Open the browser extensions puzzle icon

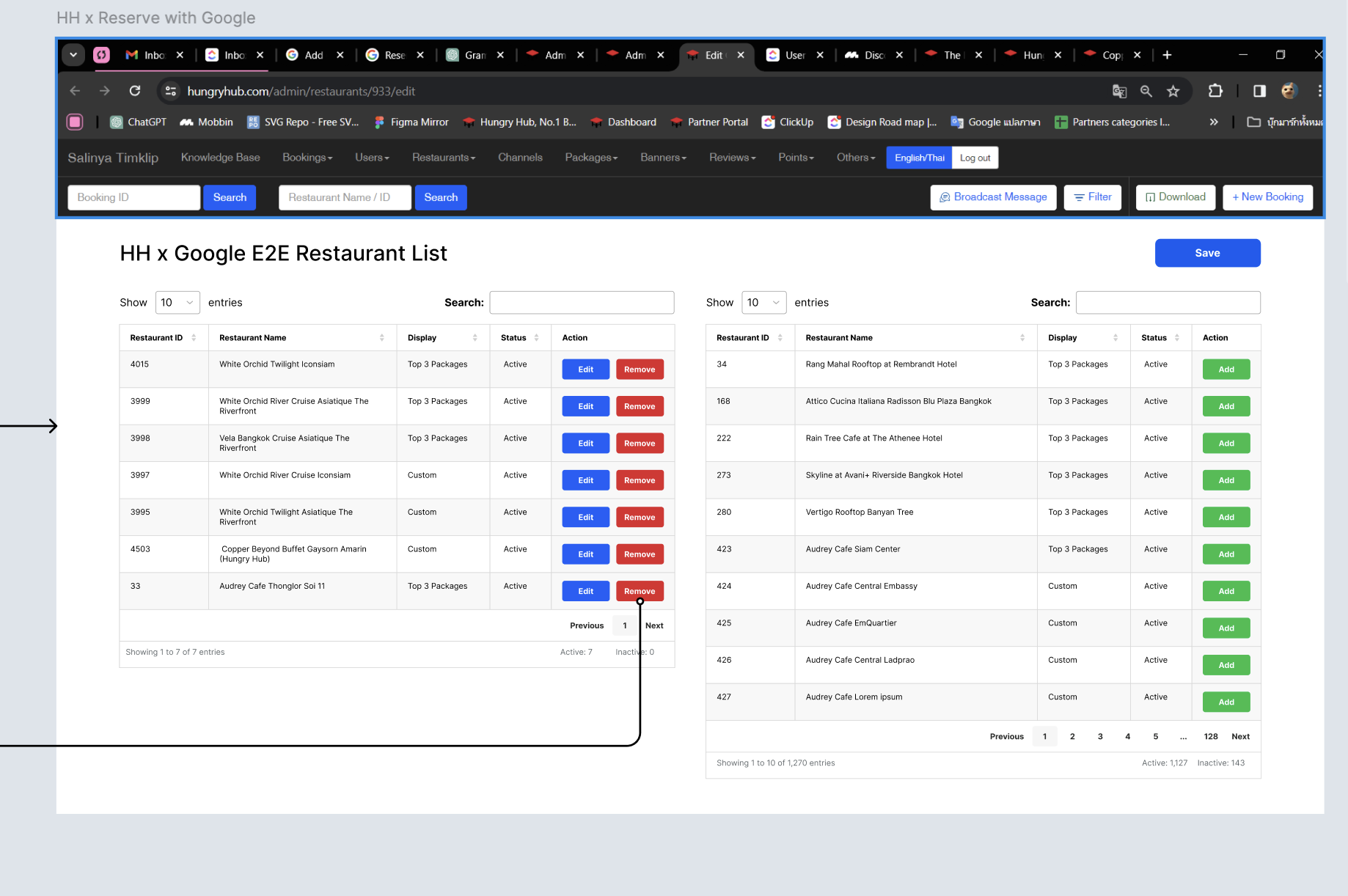(1215, 91)
